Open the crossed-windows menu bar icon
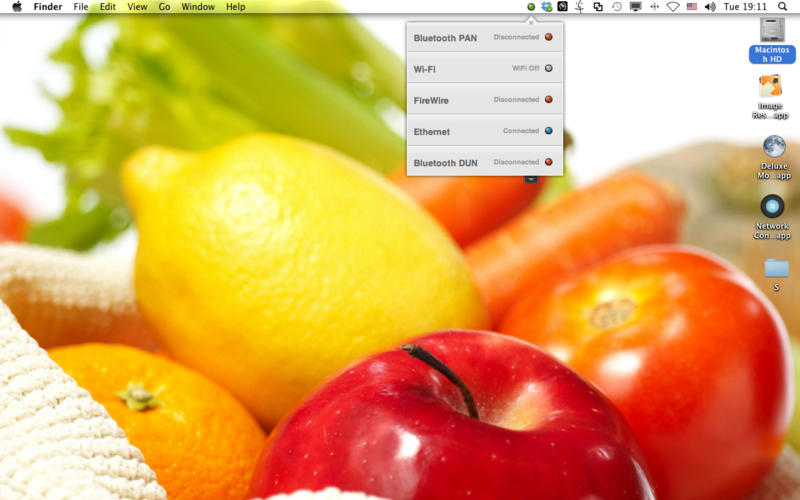 pyautogui.click(x=598, y=7)
